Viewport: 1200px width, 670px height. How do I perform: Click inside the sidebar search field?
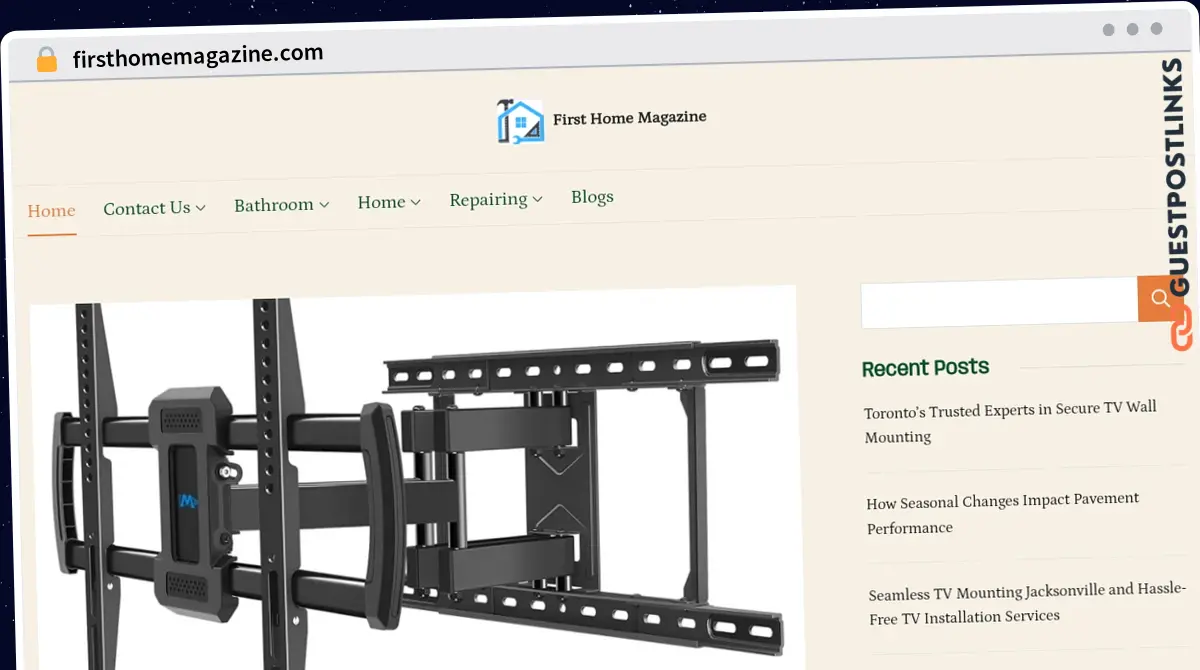pos(998,302)
